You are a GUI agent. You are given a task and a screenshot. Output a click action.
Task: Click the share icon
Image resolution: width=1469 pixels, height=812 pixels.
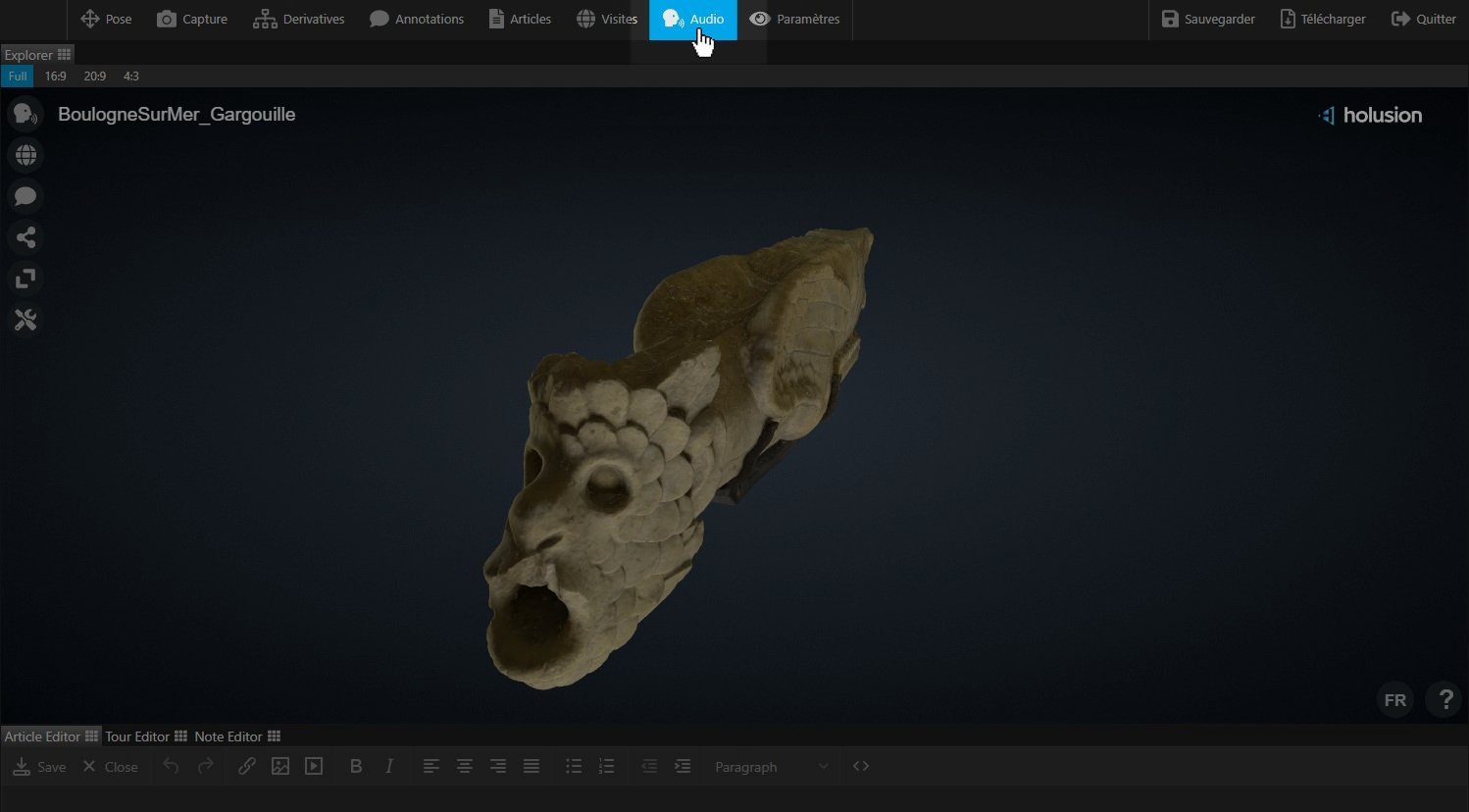click(x=25, y=237)
